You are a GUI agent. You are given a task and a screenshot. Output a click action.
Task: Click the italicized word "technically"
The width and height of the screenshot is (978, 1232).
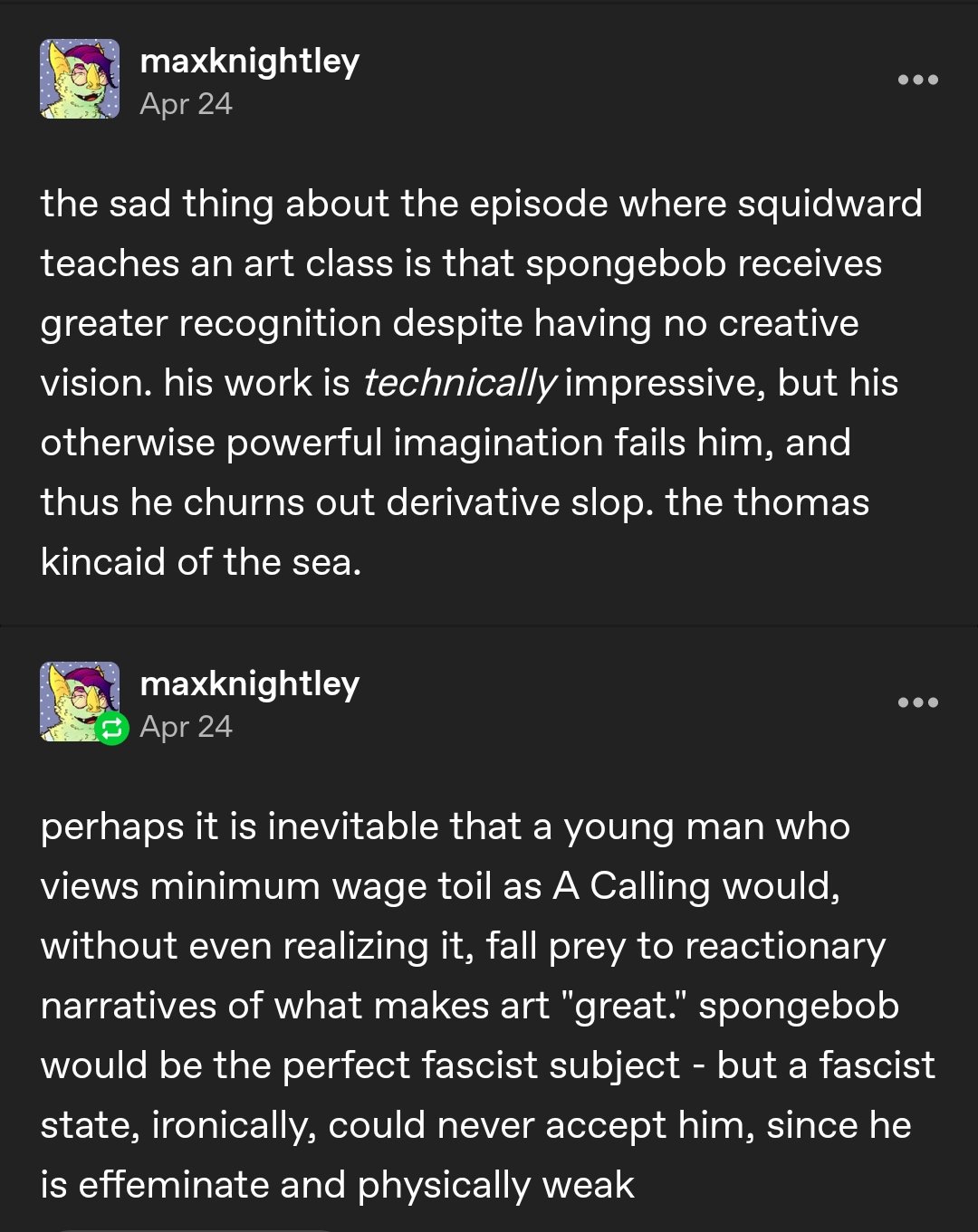click(x=458, y=384)
